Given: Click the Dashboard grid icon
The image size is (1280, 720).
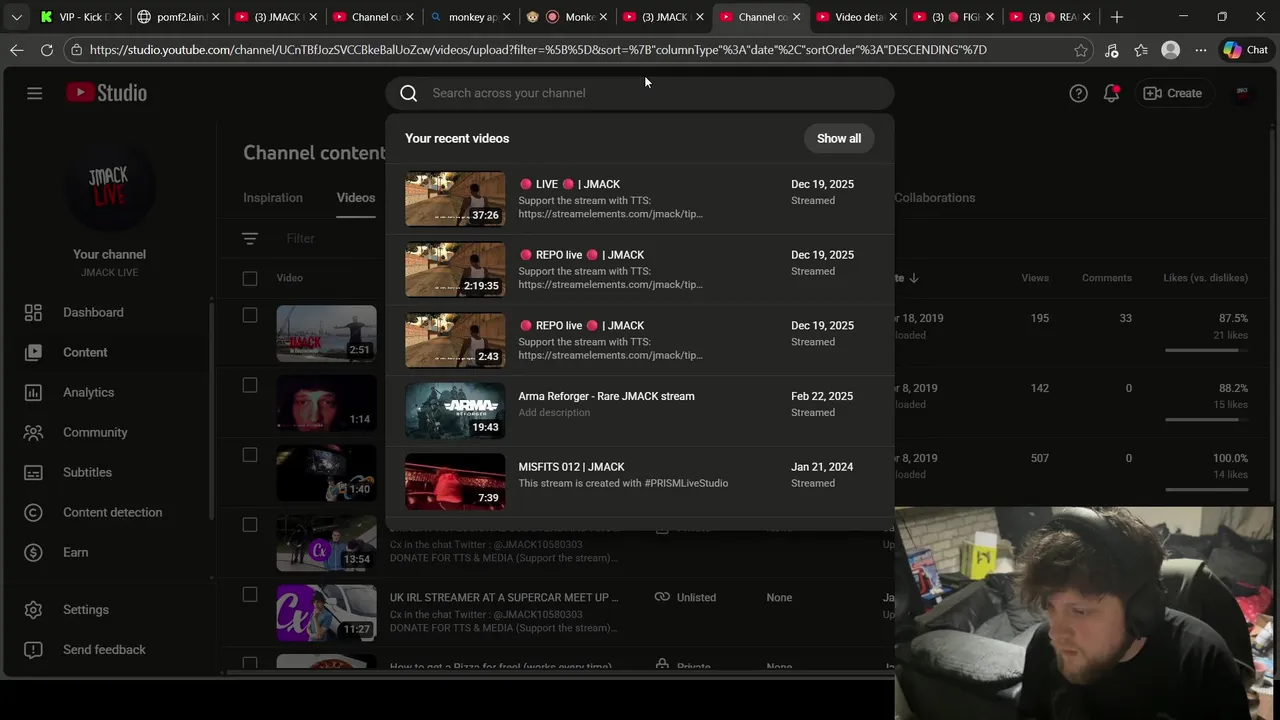Looking at the screenshot, I should pyautogui.click(x=33, y=312).
